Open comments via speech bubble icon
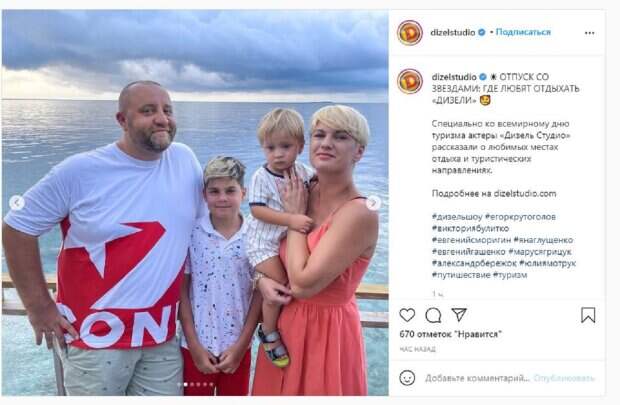 coord(433,315)
